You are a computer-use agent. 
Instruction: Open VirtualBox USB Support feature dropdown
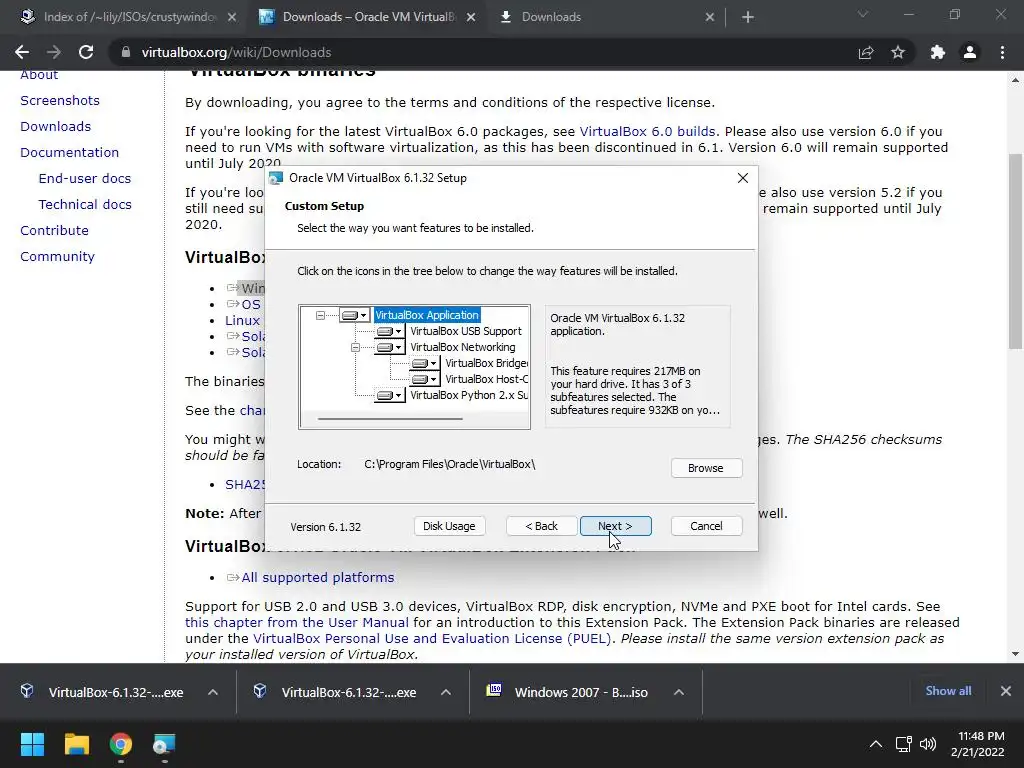pos(390,331)
